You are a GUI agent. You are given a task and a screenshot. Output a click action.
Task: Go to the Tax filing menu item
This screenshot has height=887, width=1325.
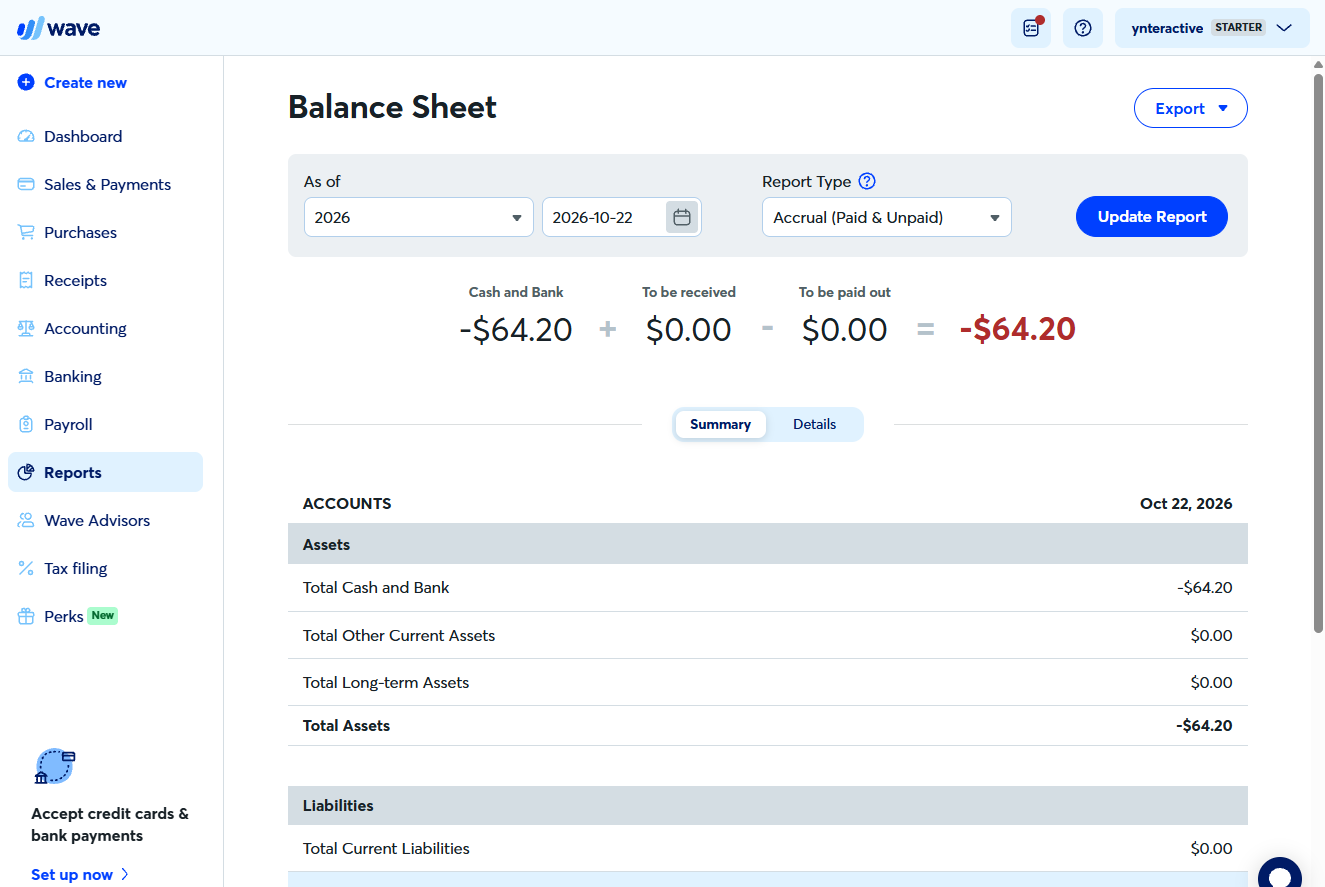click(x=105, y=569)
